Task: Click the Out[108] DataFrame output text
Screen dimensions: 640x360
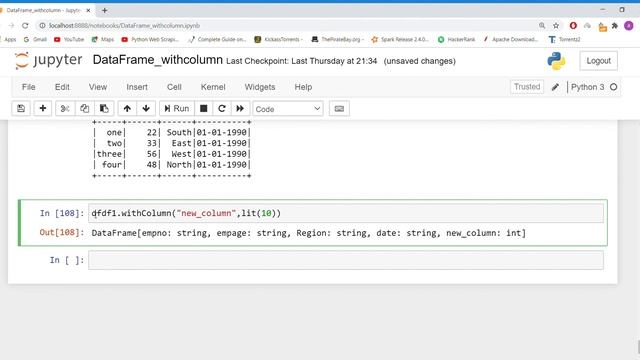Action: (309, 233)
